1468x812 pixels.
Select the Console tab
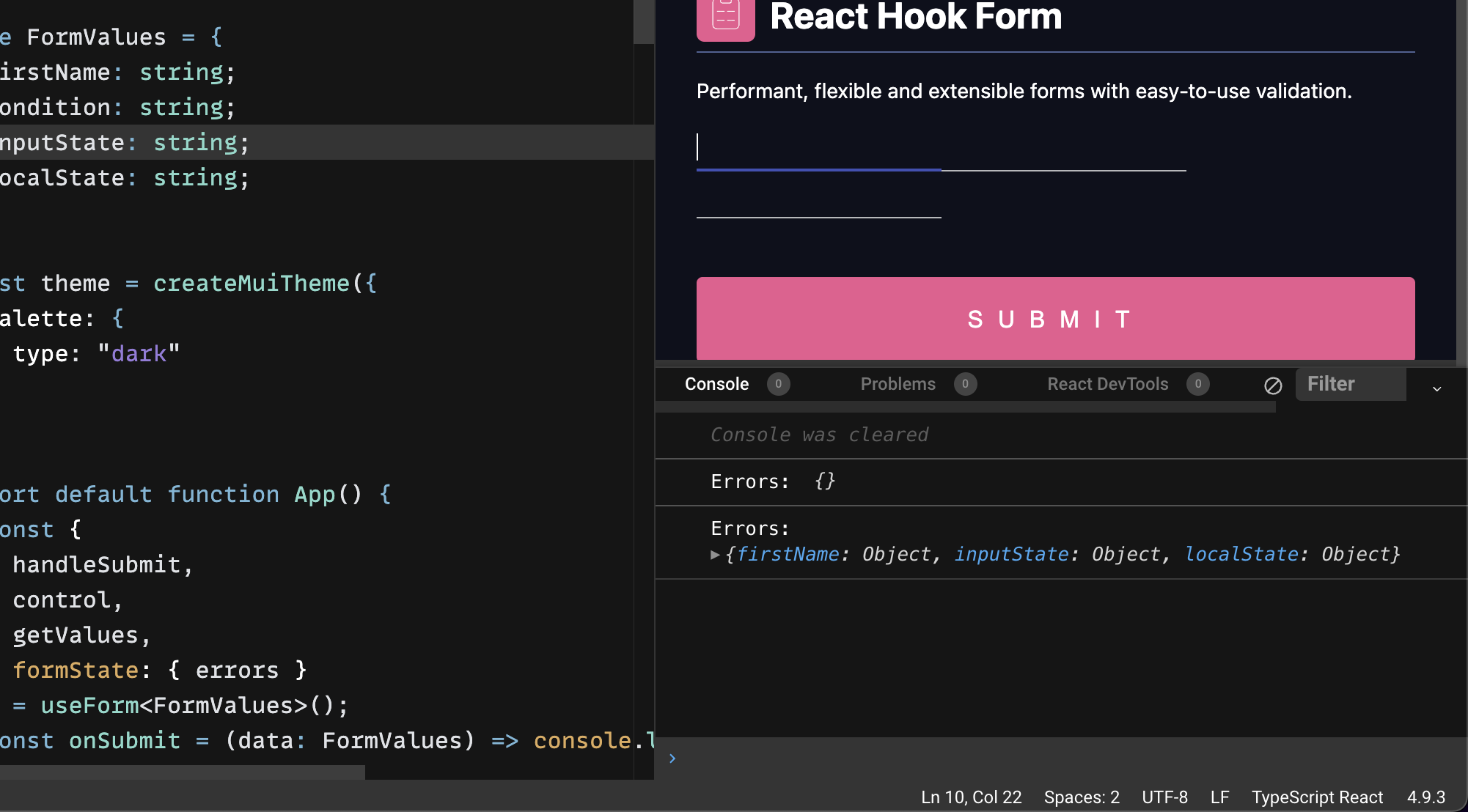click(x=716, y=384)
